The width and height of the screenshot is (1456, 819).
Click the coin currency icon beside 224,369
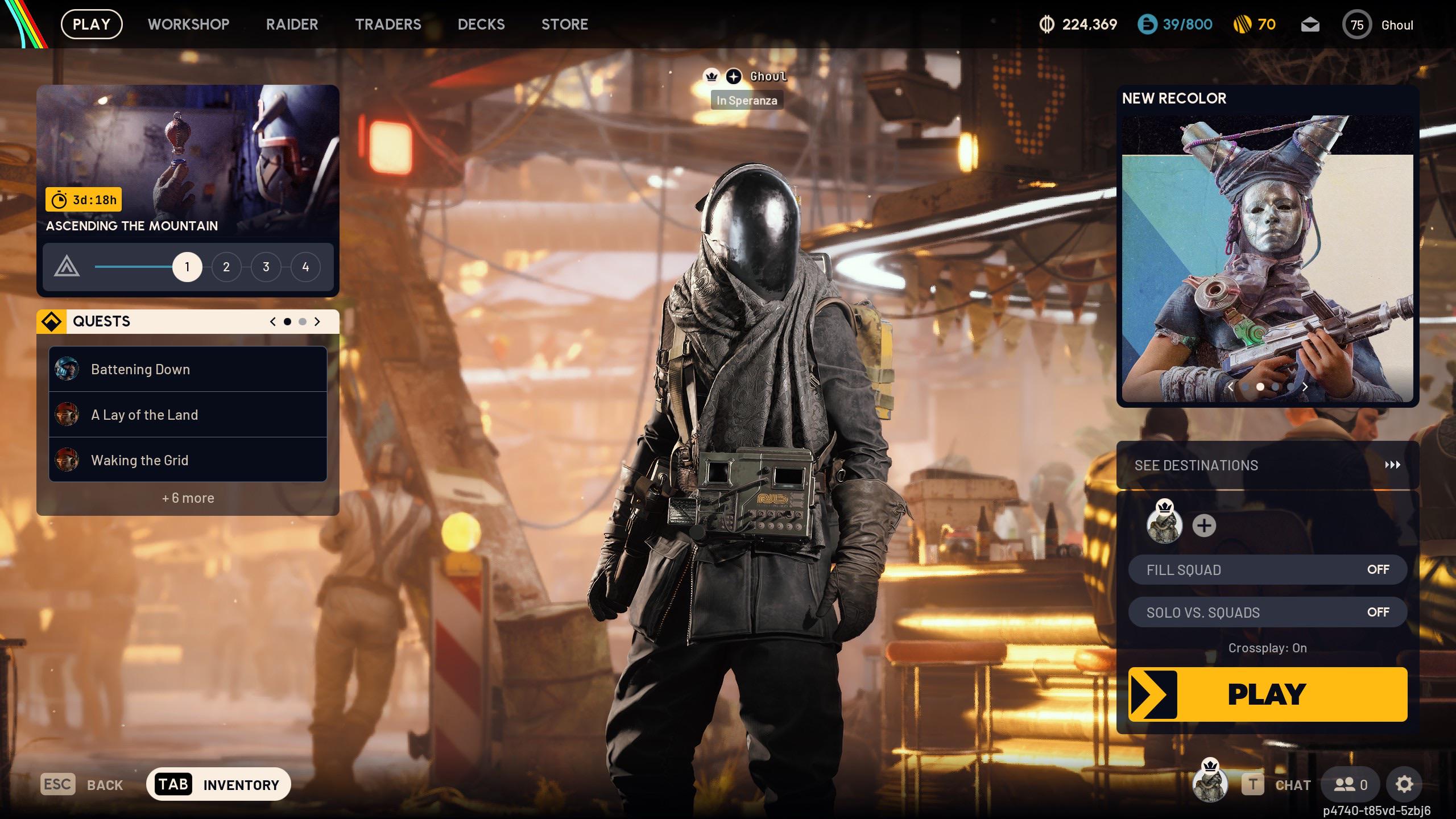click(1046, 24)
